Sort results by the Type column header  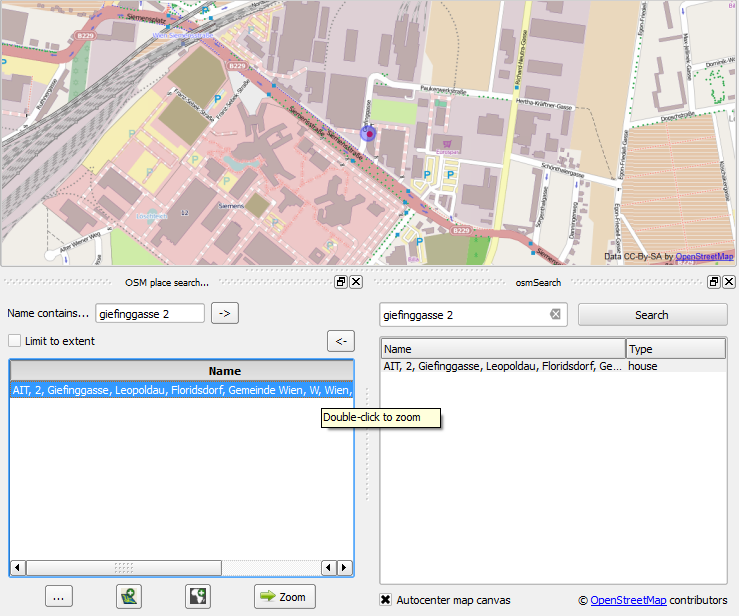pyautogui.click(x=675, y=349)
